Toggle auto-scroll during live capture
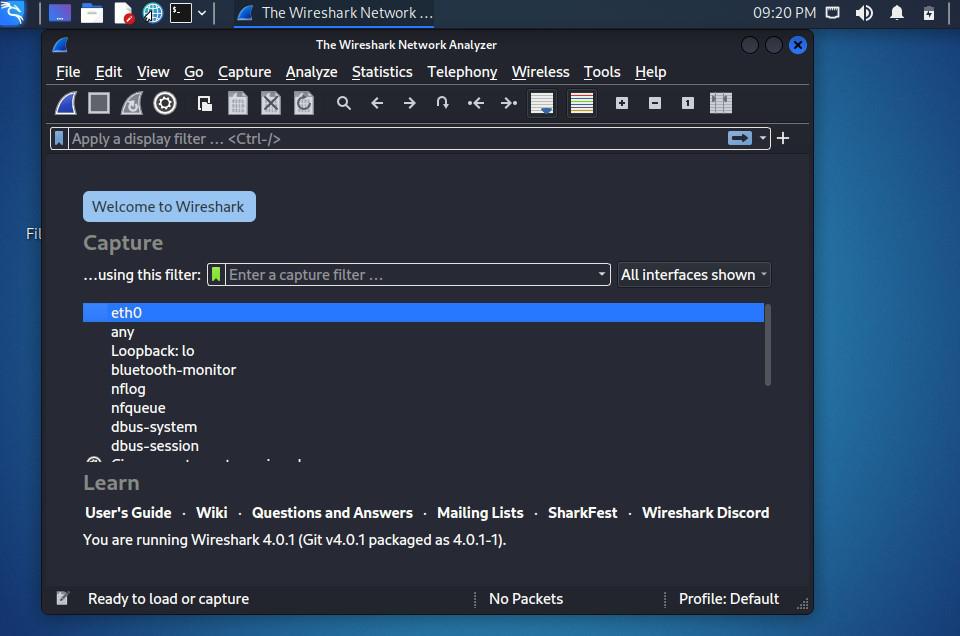The width and height of the screenshot is (960, 636). click(x=542, y=103)
